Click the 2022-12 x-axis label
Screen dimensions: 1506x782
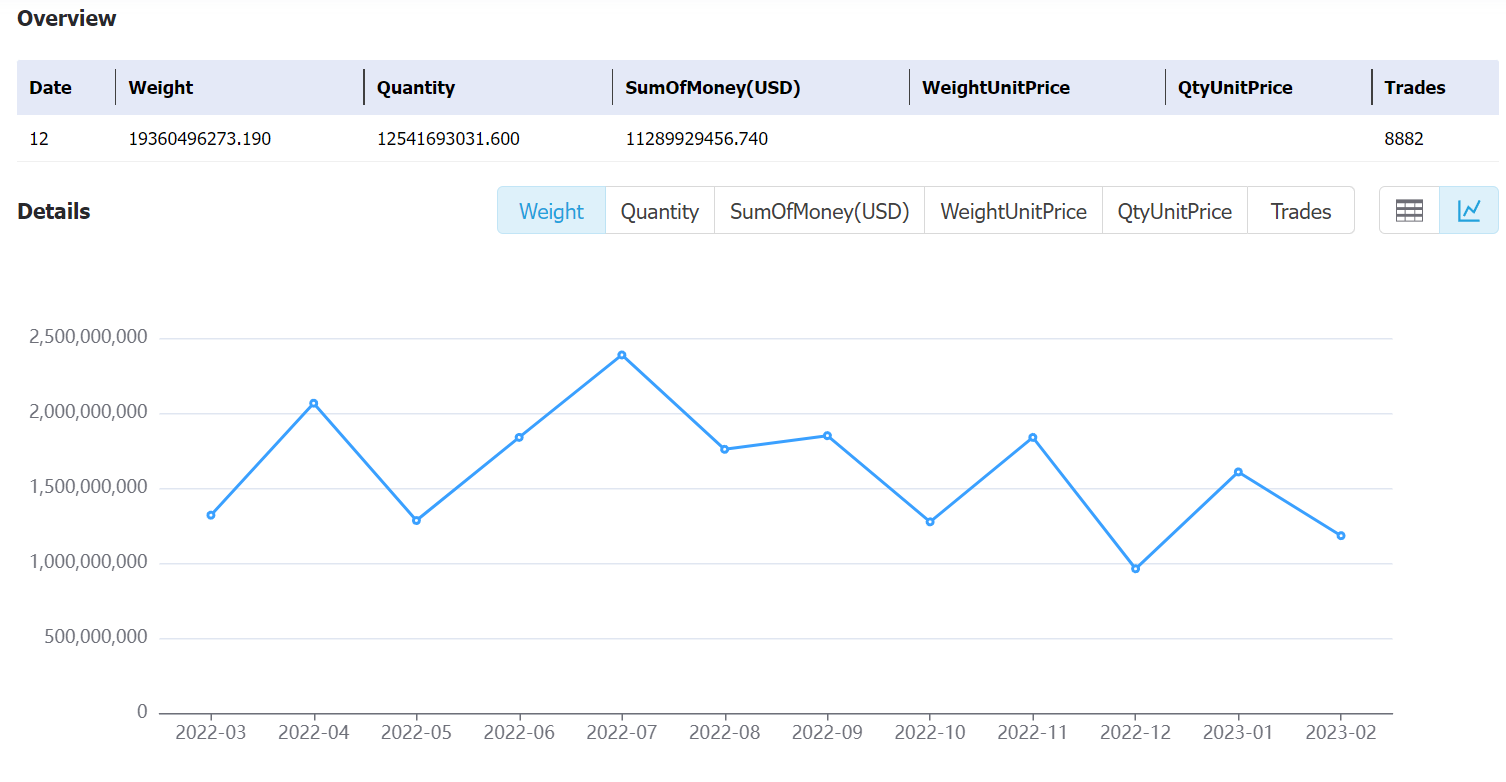tap(1135, 733)
